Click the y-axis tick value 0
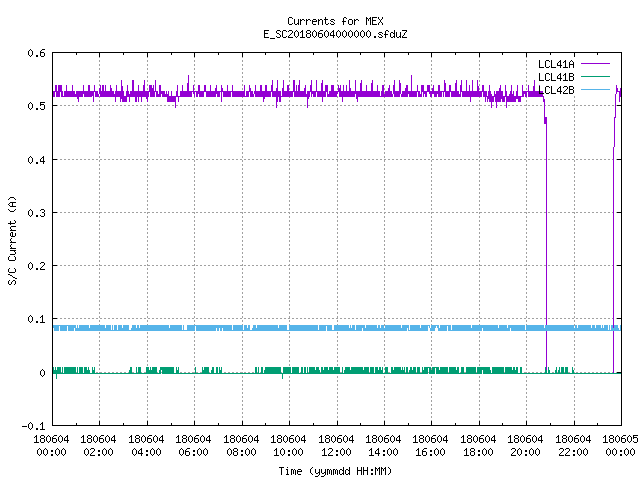The image size is (640, 480). click(42, 373)
